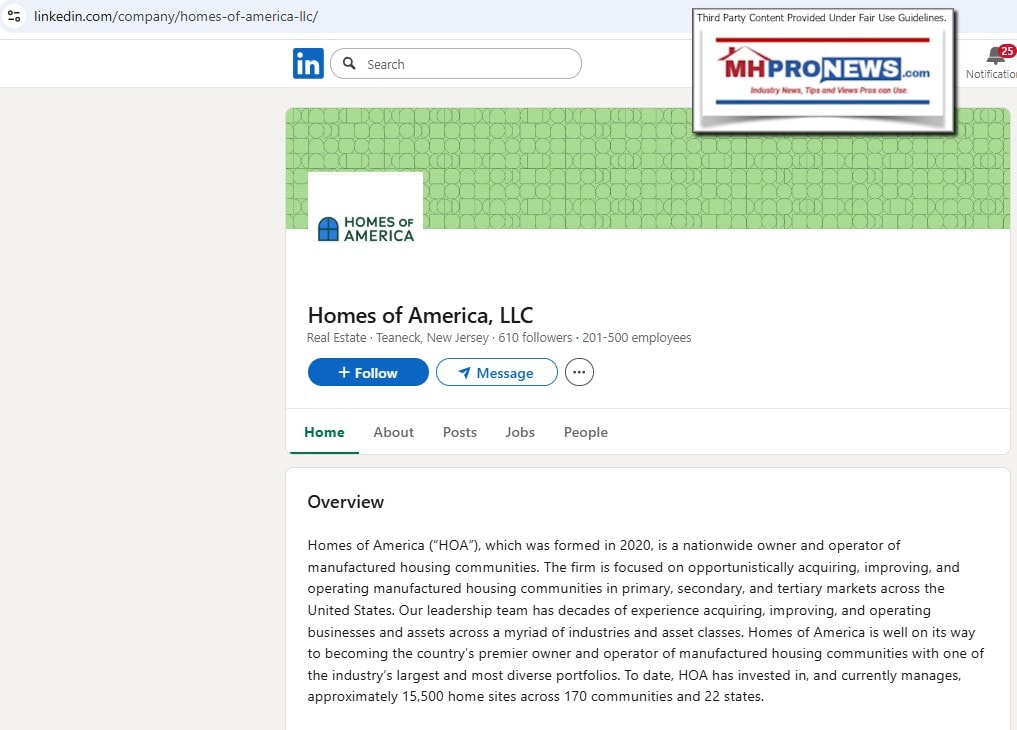
Task: Click the Message button
Action: 496,373
